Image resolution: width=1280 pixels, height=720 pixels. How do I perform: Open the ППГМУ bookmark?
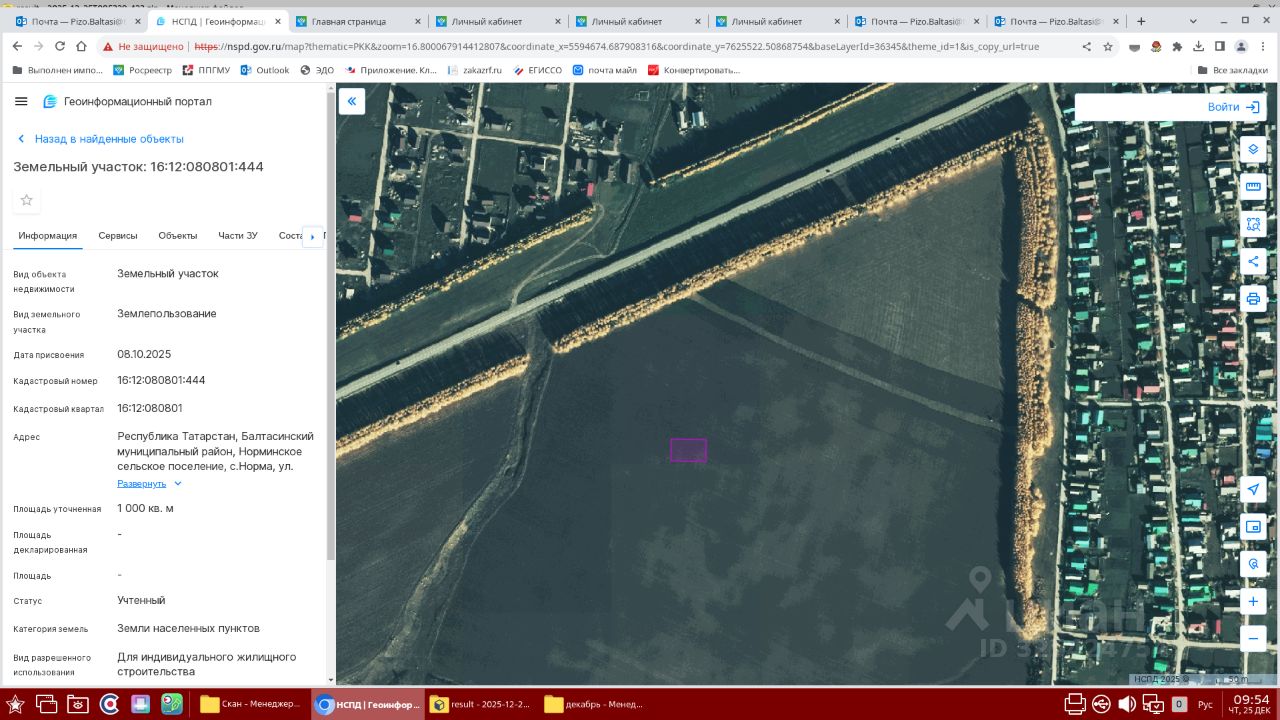(x=206, y=70)
